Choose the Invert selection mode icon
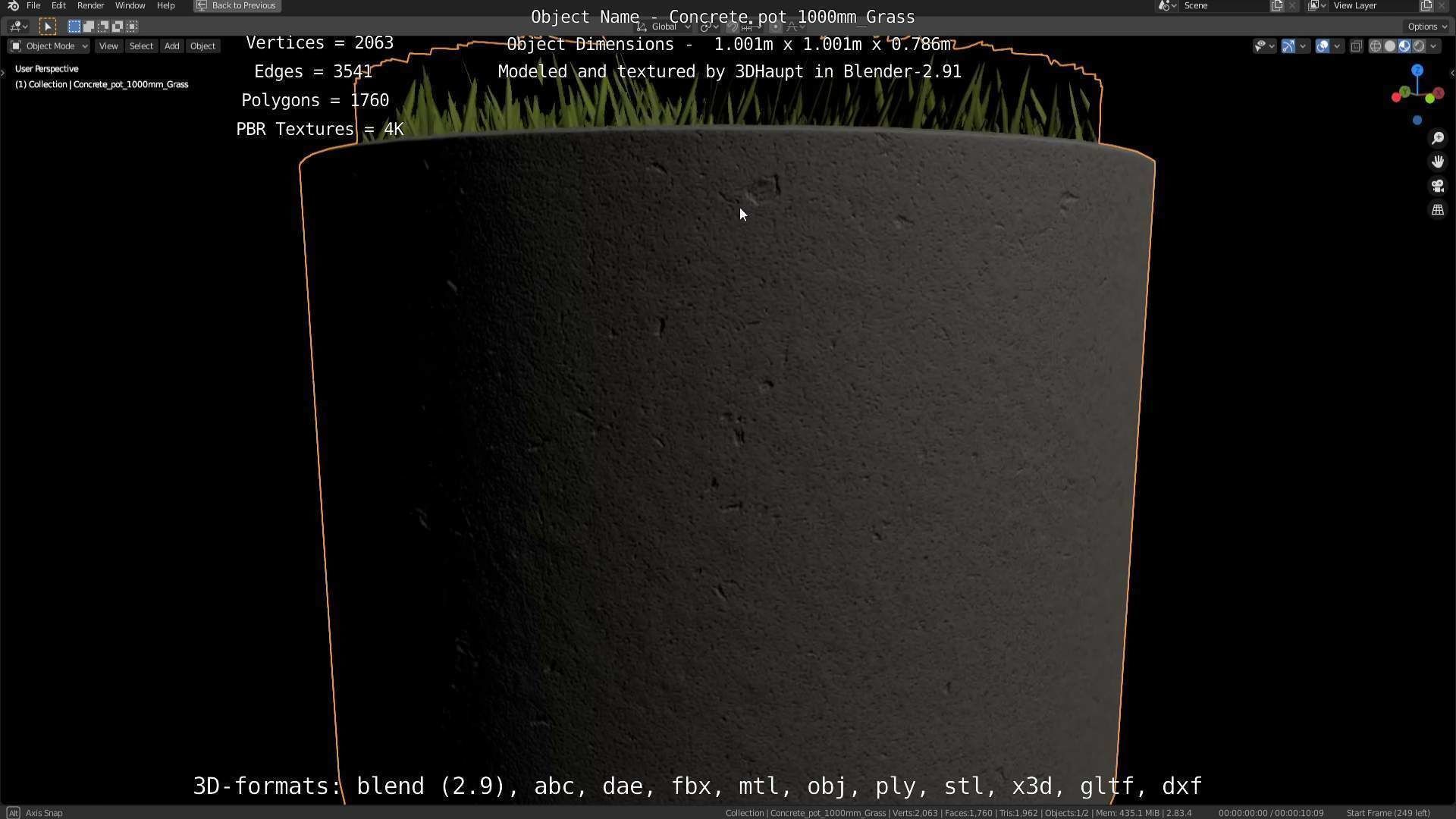The image size is (1456, 819). 117,27
